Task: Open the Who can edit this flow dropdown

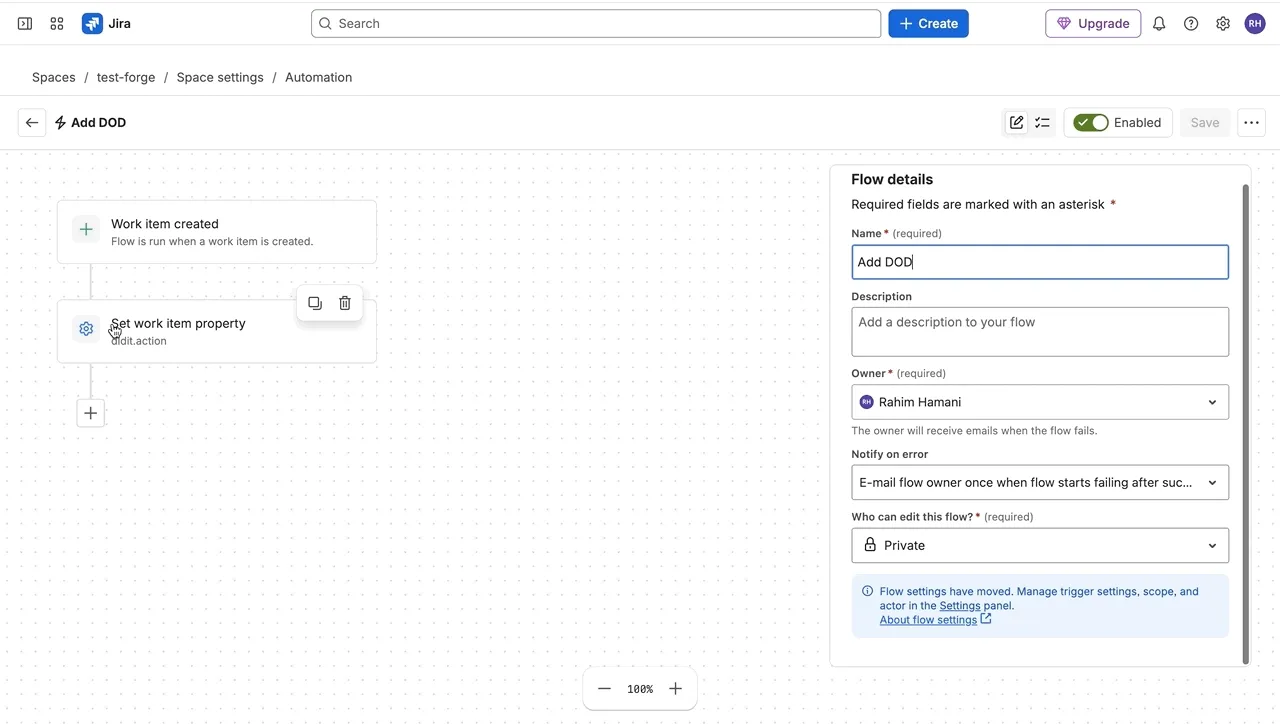Action: (1040, 545)
